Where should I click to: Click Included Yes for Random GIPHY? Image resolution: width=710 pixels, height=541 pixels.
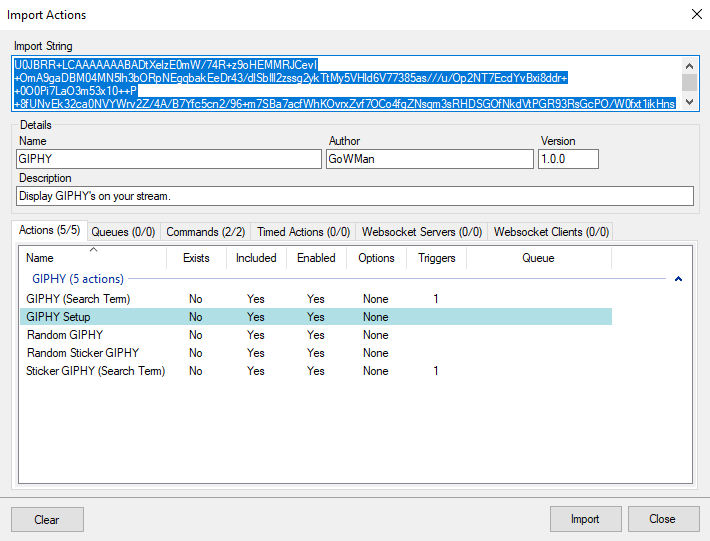tap(256, 335)
